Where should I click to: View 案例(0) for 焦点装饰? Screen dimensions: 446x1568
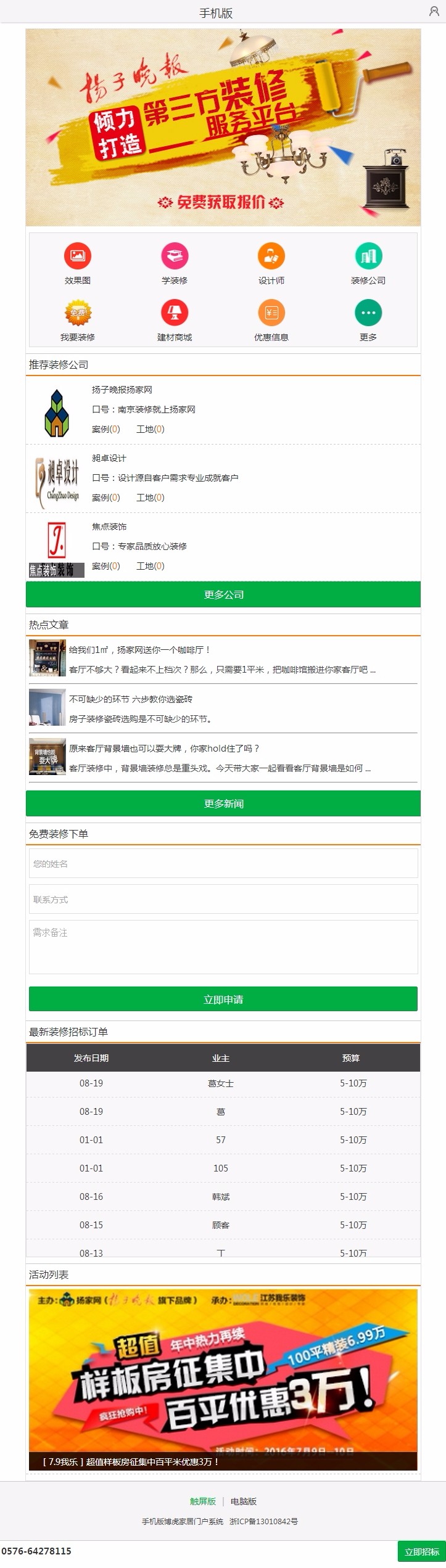(106, 566)
